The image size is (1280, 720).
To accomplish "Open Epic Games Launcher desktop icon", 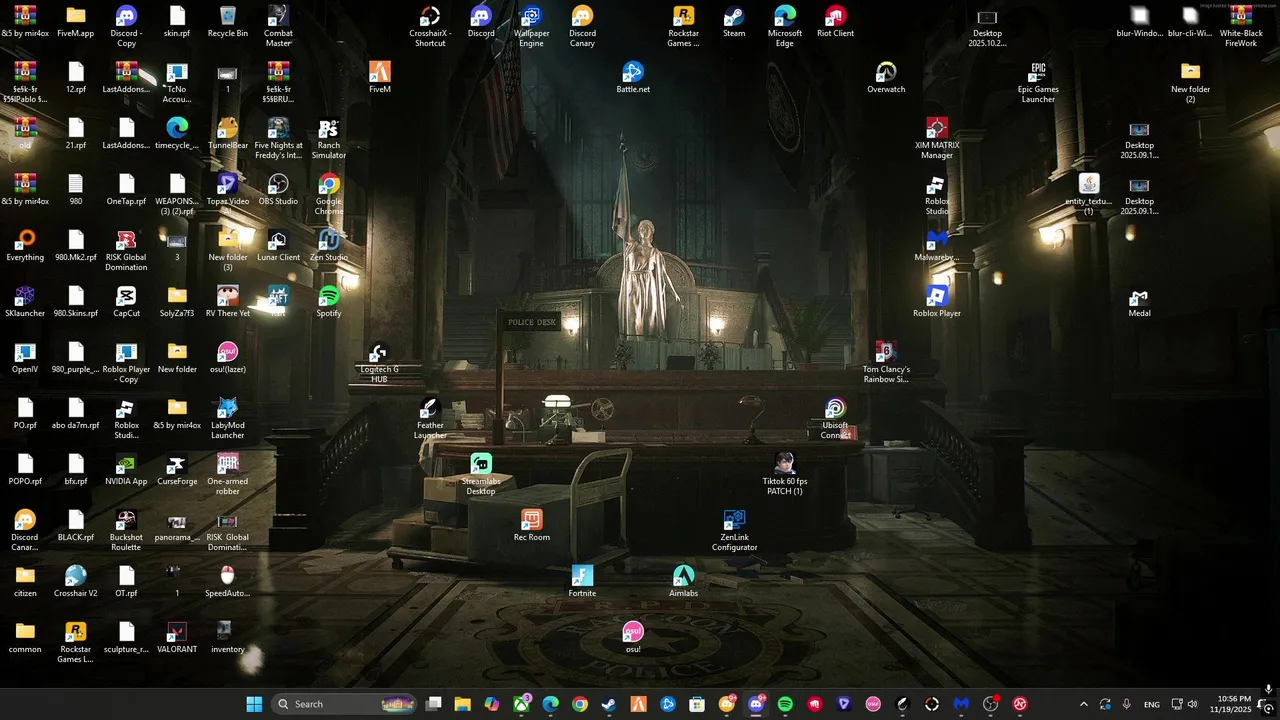I will pyautogui.click(x=1038, y=82).
